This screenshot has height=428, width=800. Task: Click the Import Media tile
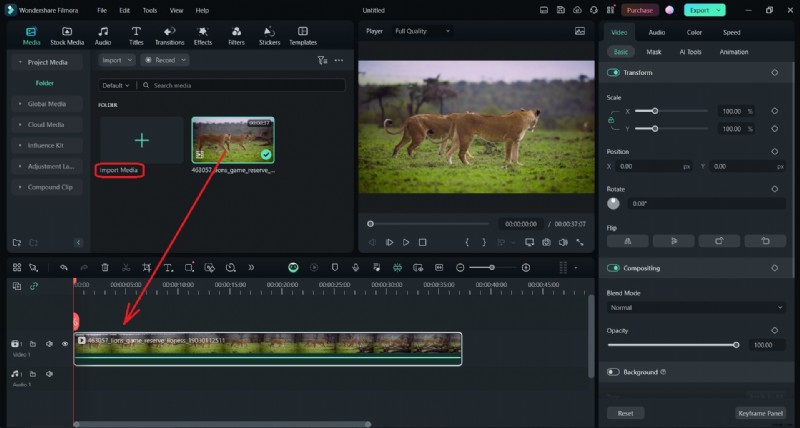coord(141,140)
